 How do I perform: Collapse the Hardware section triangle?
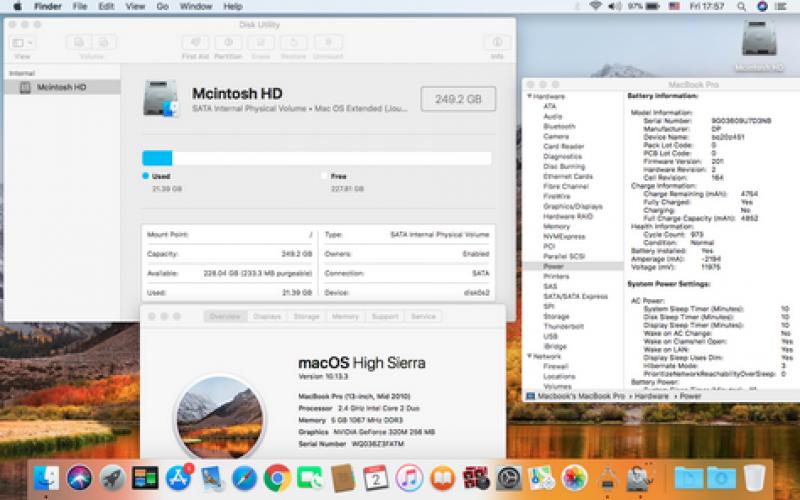pos(530,96)
